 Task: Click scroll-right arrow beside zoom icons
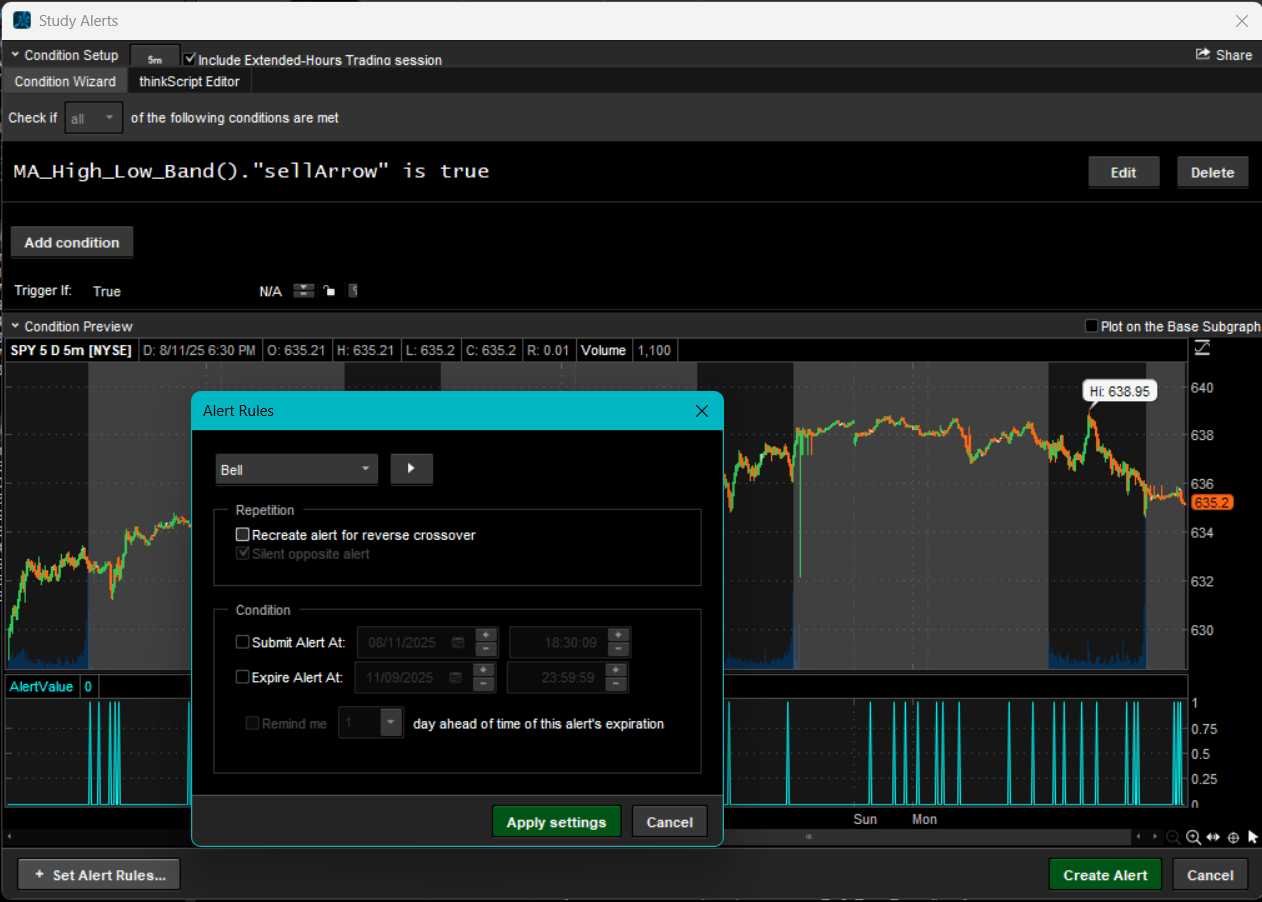[1154, 837]
